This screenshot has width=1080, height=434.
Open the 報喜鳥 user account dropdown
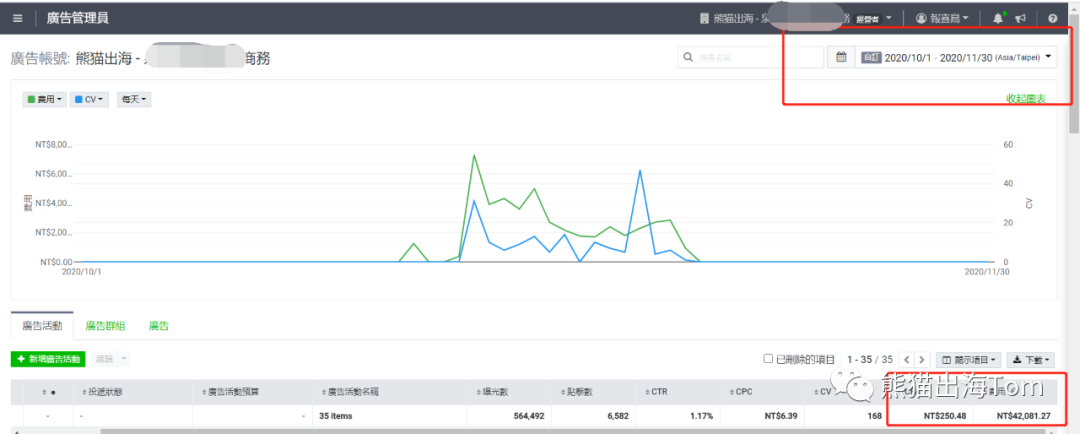pos(944,19)
